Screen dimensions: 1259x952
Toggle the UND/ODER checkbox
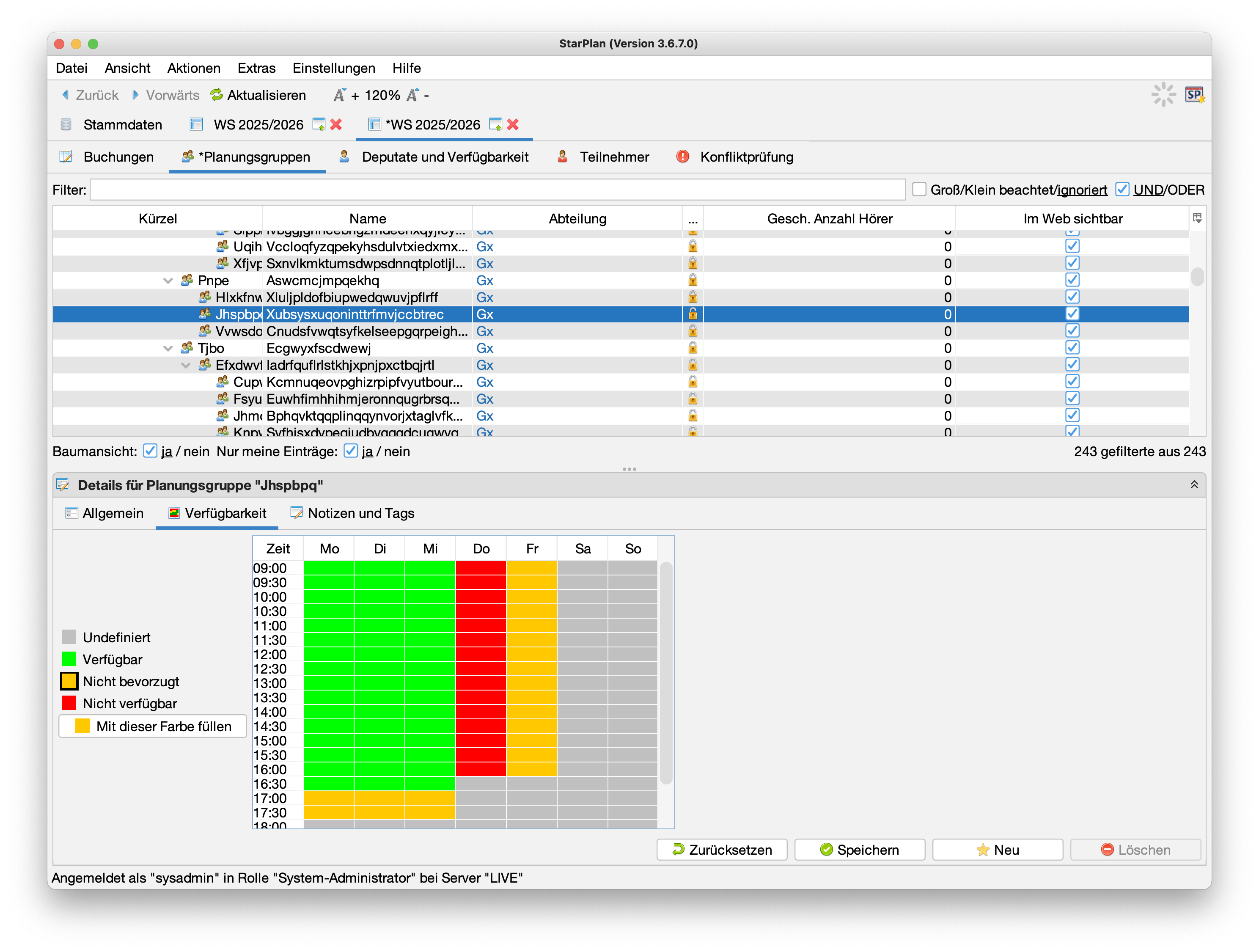1122,190
